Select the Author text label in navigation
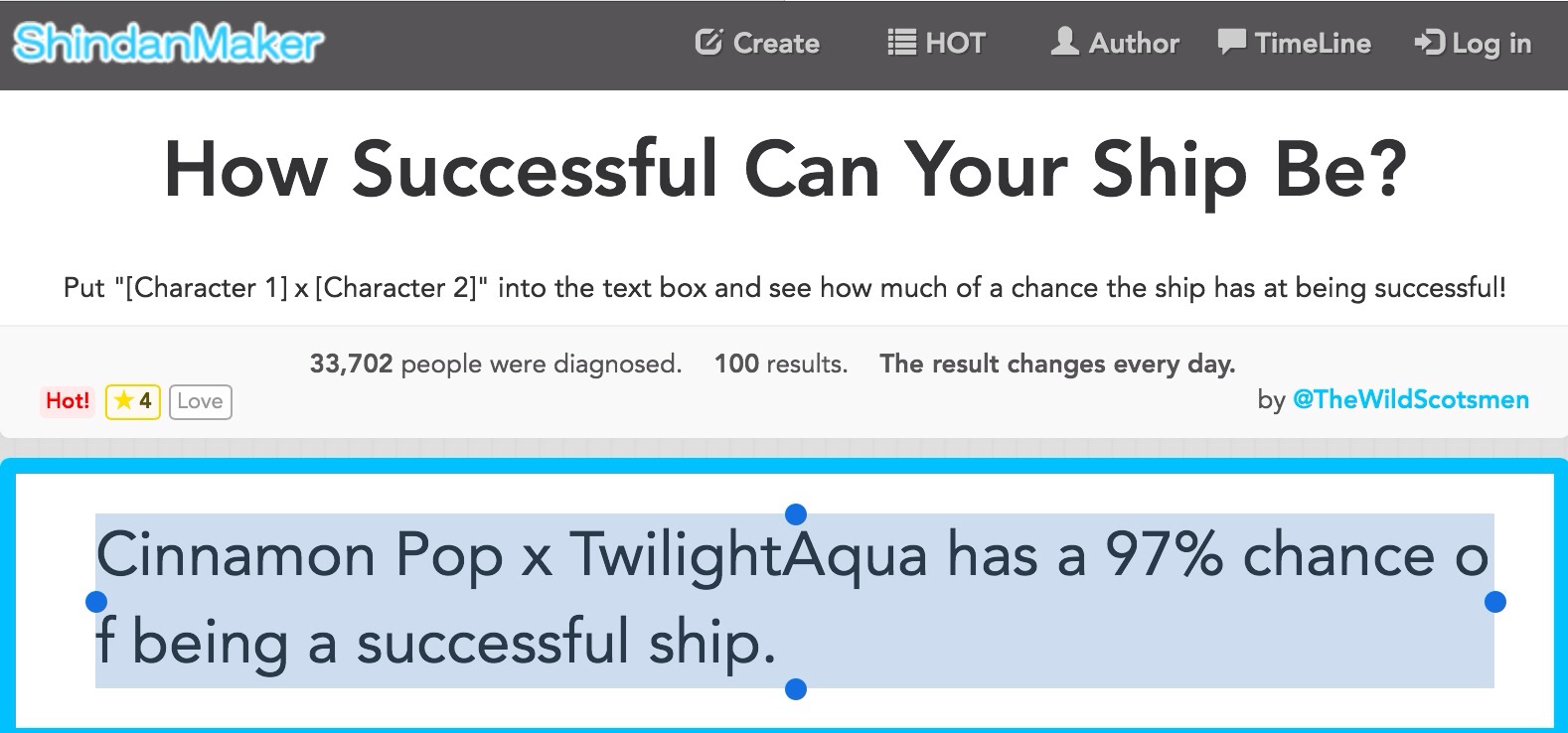This screenshot has height=733, width=1568. point(1134,44)
